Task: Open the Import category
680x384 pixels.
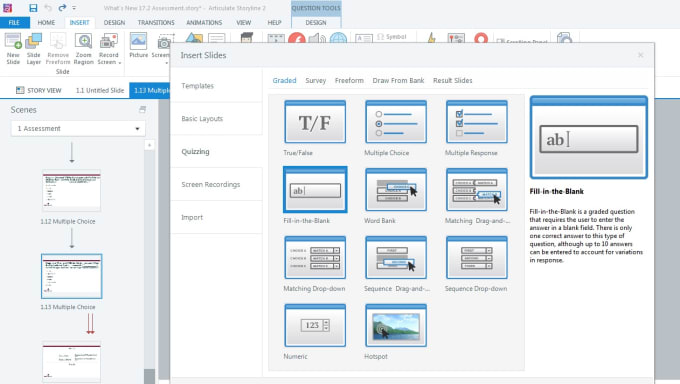Action: pyautogui.click(x=216, y=217)
